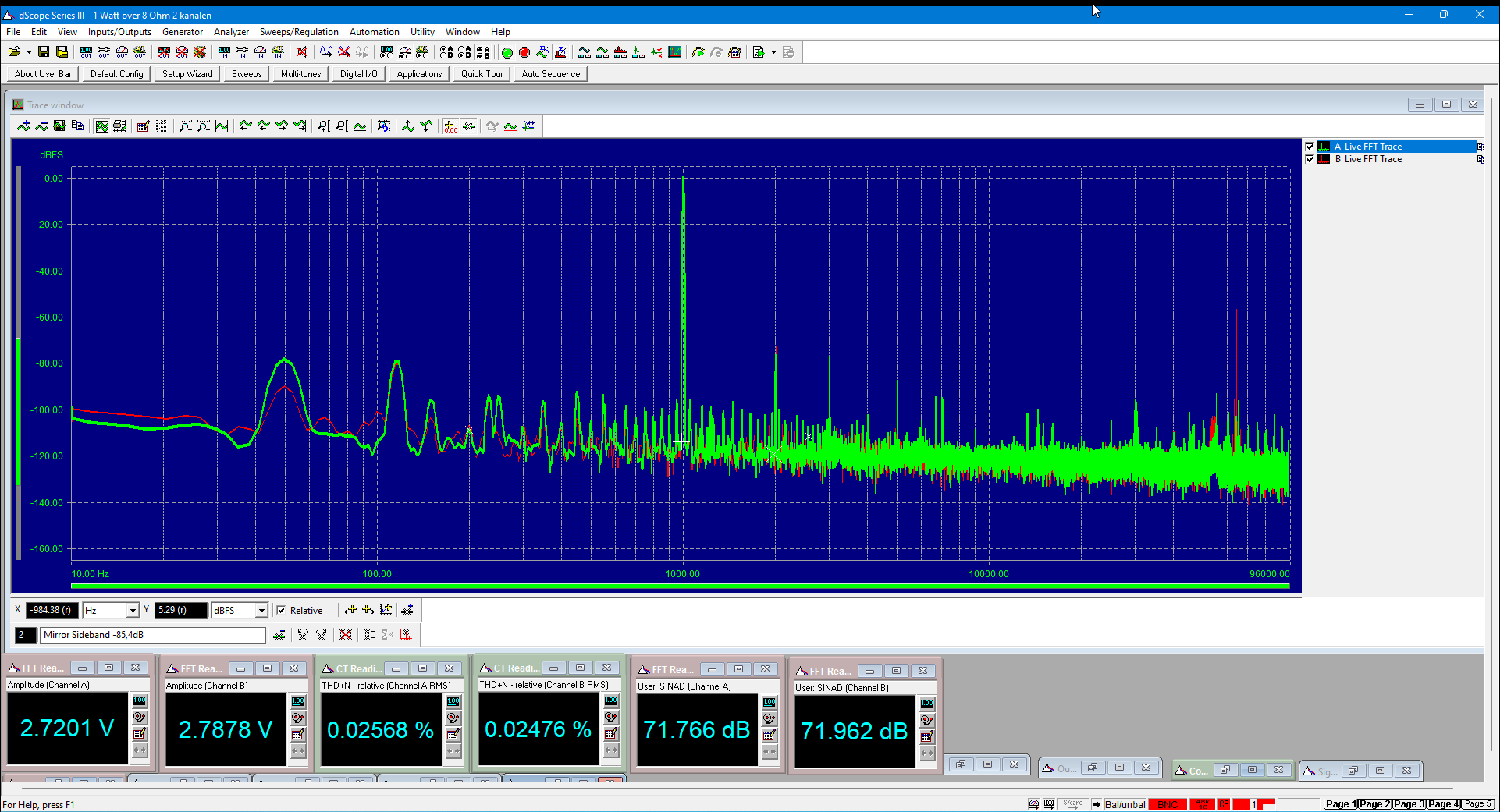Click the remove trace icon in Trace window
The height and width of the screenshot is (812, 1500).
click(41, 126)
